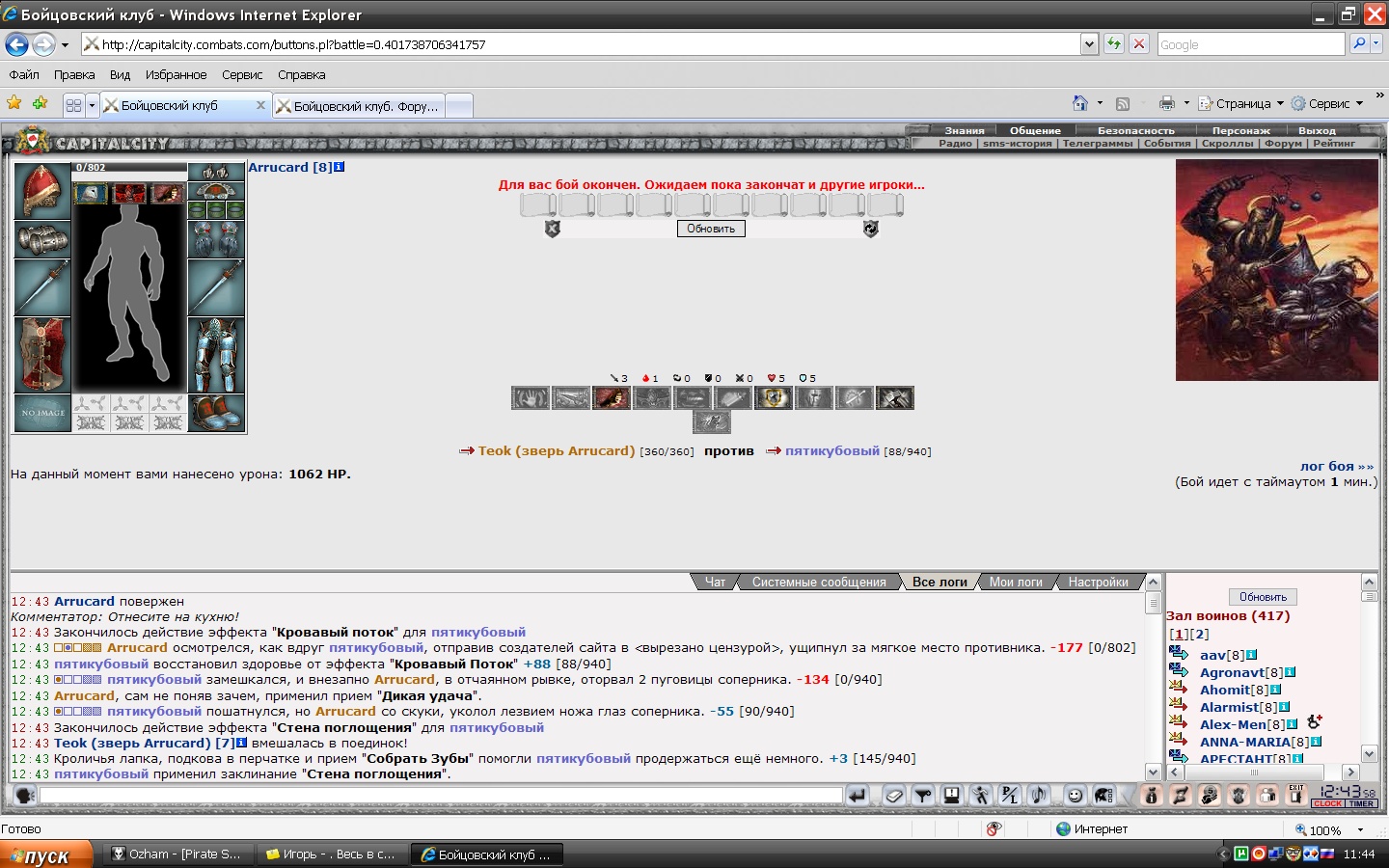
Task: Open the Настройки tab
Action: coord(1098,582)
